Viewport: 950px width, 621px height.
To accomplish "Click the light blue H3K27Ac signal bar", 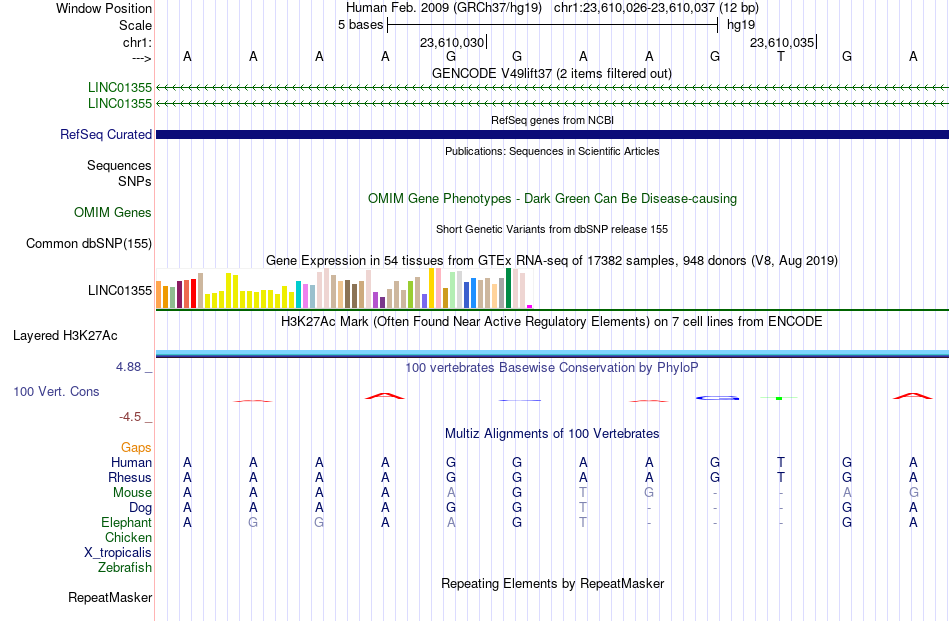I will (x=553, y=353).
